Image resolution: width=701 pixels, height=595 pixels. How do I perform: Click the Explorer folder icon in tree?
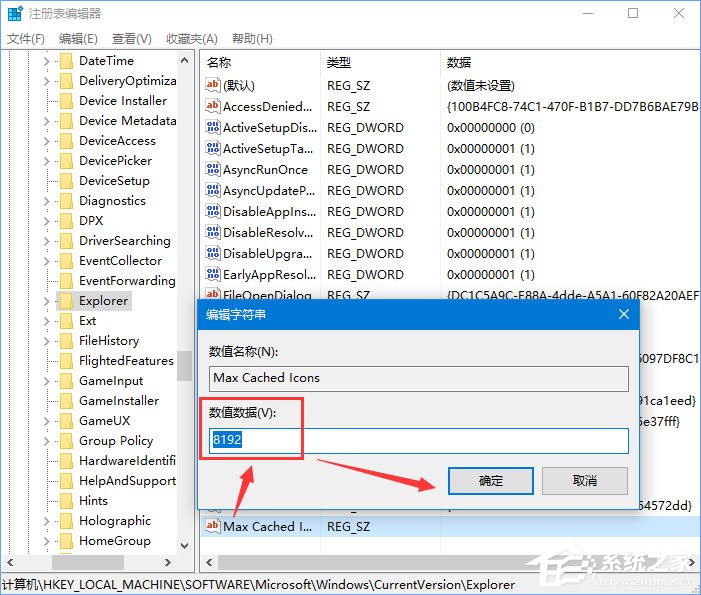coord(66,301)
